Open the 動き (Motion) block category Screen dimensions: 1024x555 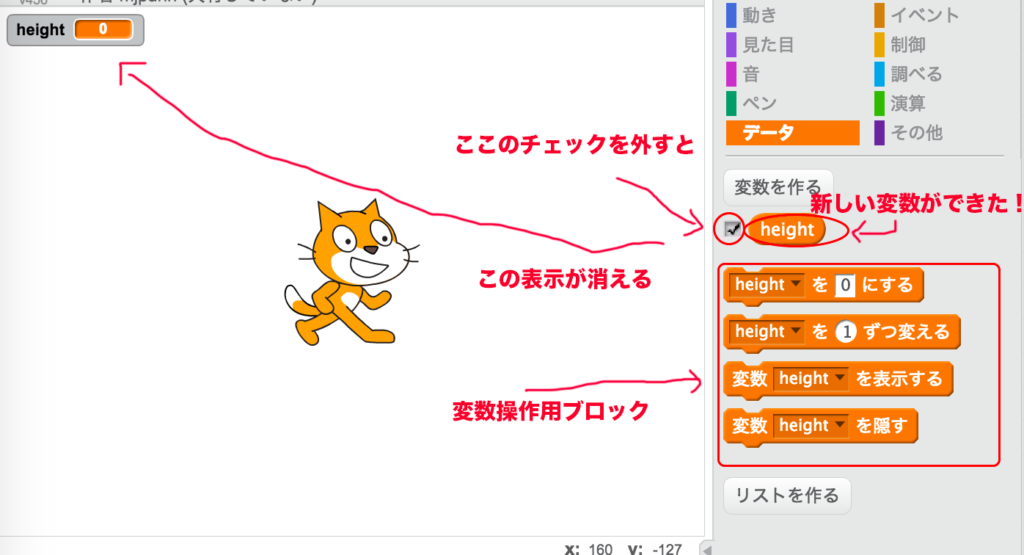pos(760,15)
